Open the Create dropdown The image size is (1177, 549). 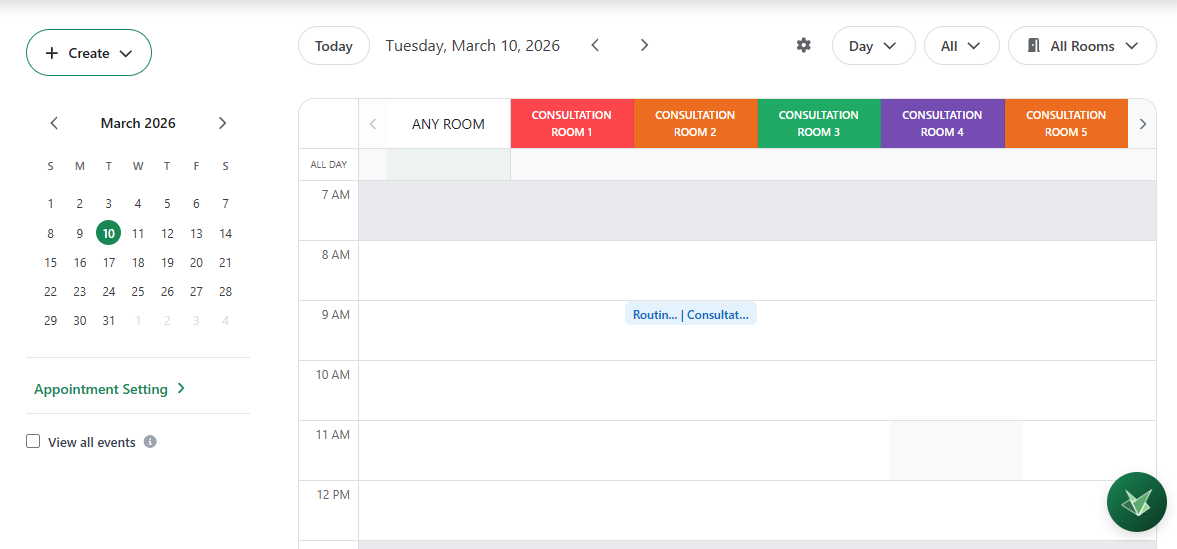coord(89,53)
